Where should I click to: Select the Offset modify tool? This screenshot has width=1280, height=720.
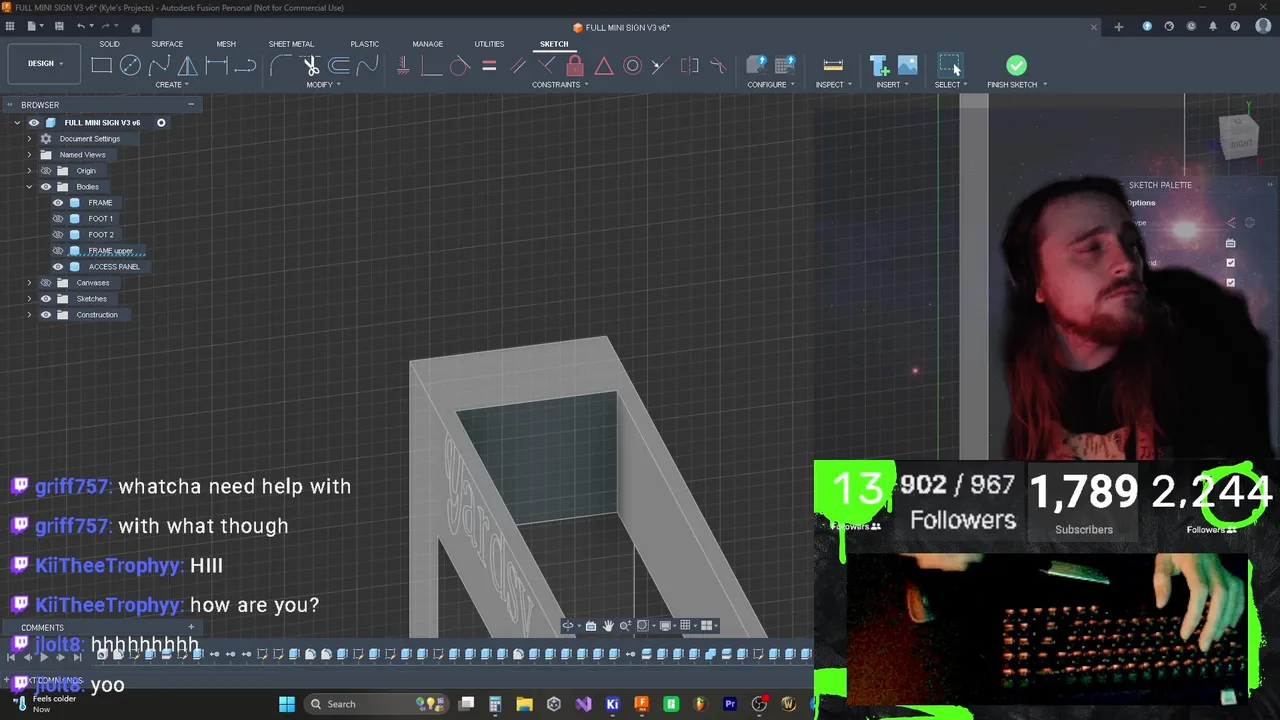tap(339, 66)
